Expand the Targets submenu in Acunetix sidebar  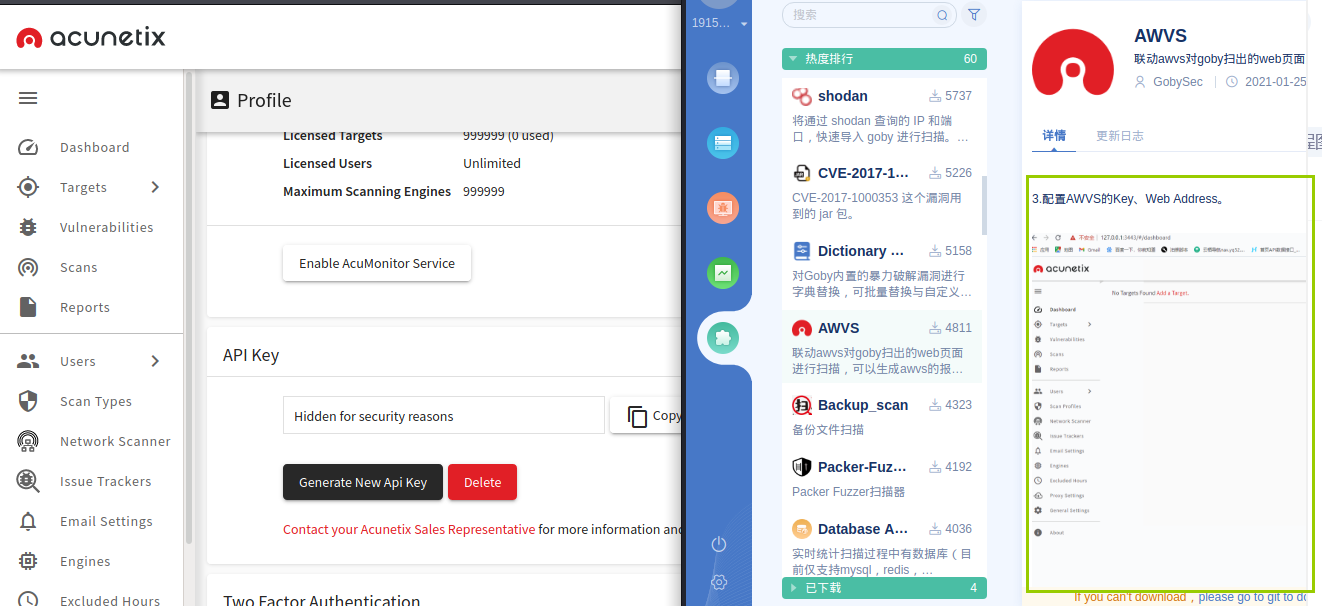coord(155,187)
